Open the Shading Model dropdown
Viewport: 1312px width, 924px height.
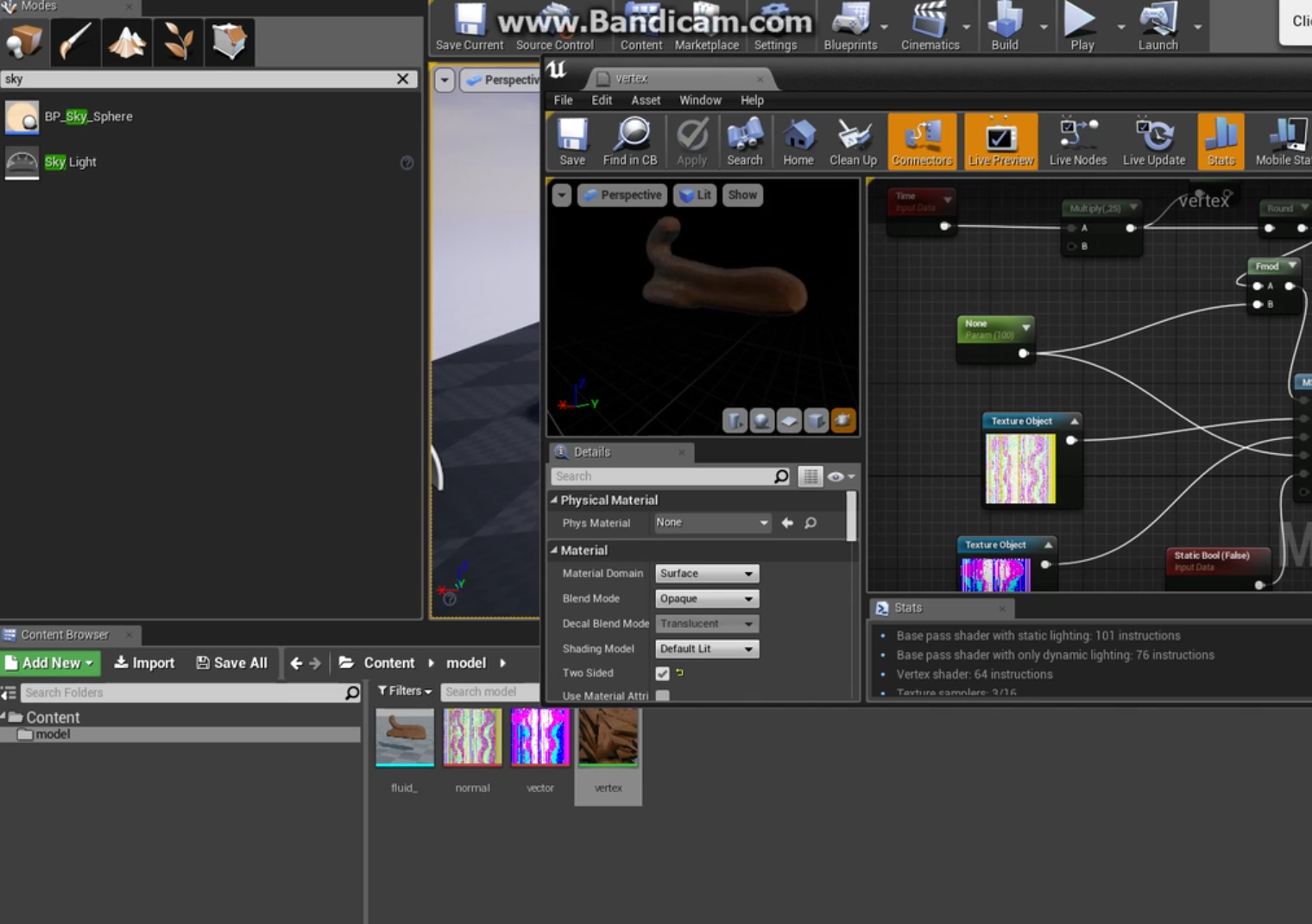tap(707, 649)
